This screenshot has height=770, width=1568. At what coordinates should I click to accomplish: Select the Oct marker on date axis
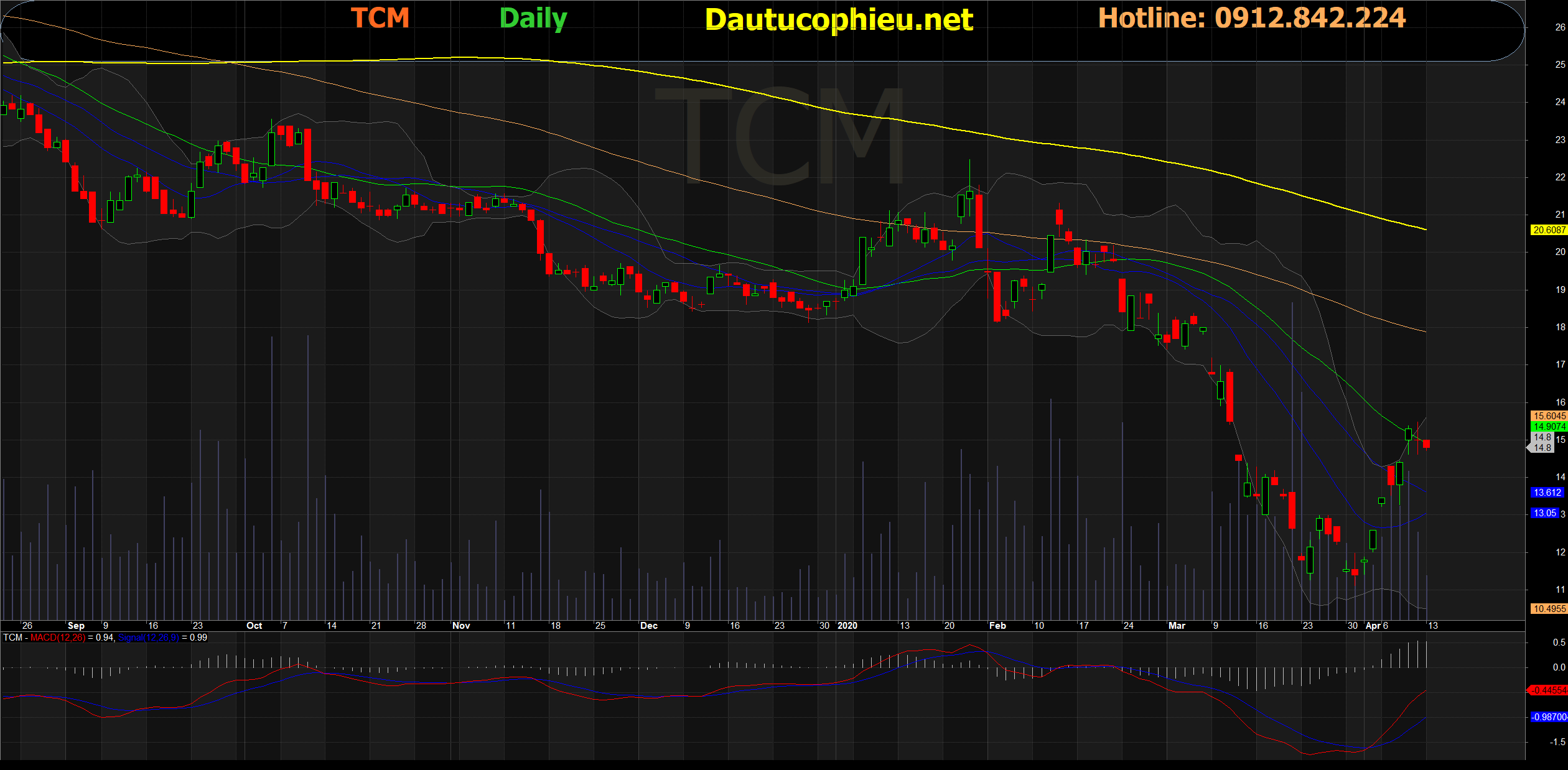point(254,626)
